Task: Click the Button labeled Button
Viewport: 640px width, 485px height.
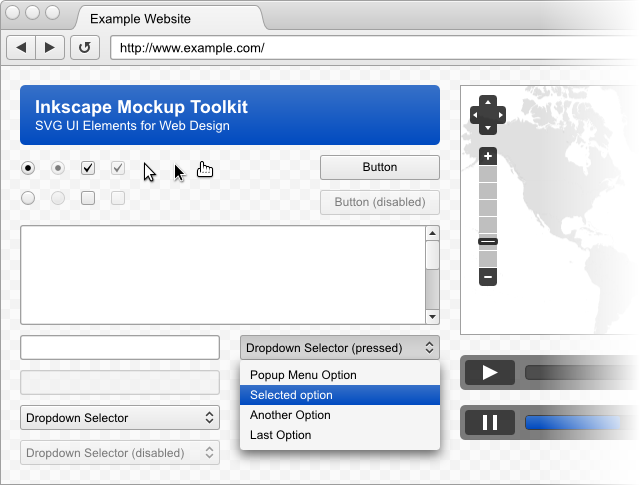Action: pos(380,167)
